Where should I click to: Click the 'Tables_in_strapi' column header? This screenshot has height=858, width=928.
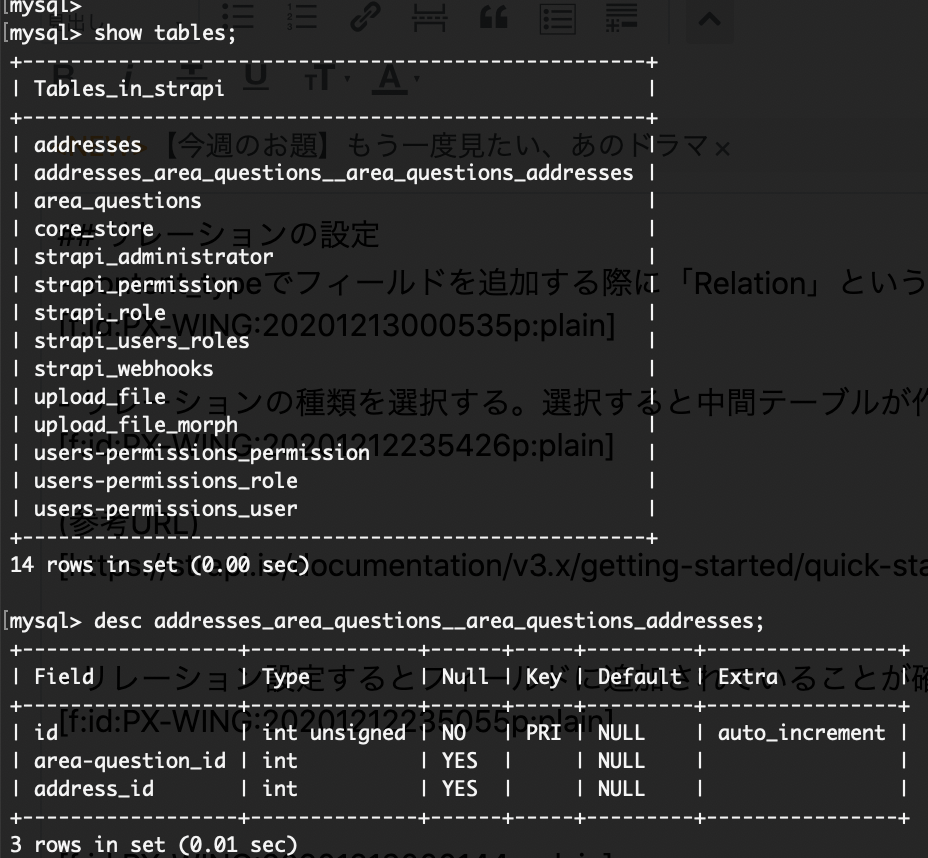tap(129, 89)
